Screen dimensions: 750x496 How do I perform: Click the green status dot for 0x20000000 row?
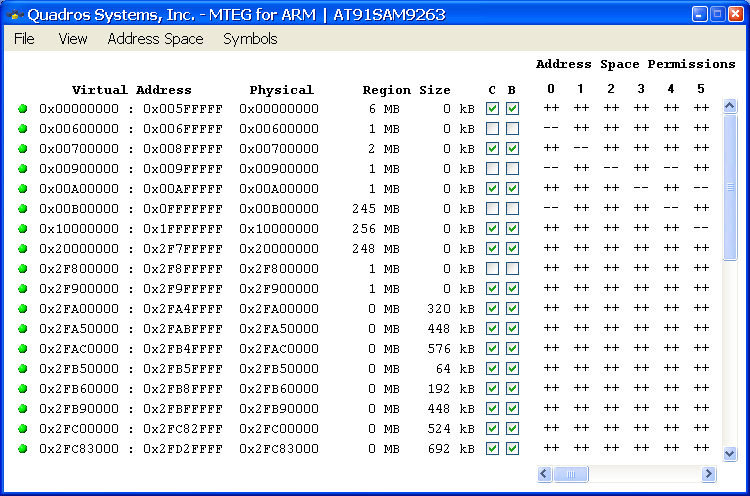[22, 249]
